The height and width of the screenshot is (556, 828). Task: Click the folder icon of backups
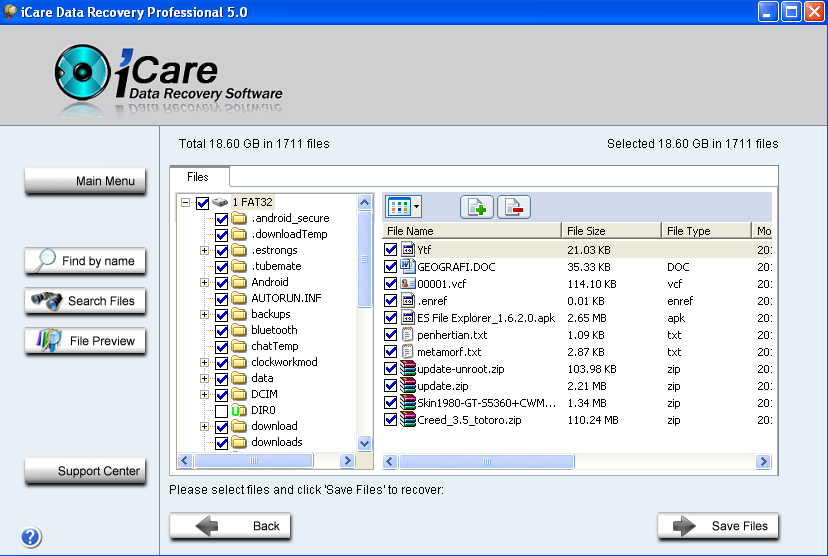(239, 315)
